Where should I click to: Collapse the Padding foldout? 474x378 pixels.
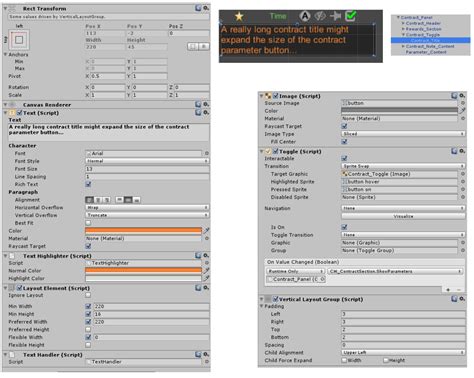pos(262,306)
